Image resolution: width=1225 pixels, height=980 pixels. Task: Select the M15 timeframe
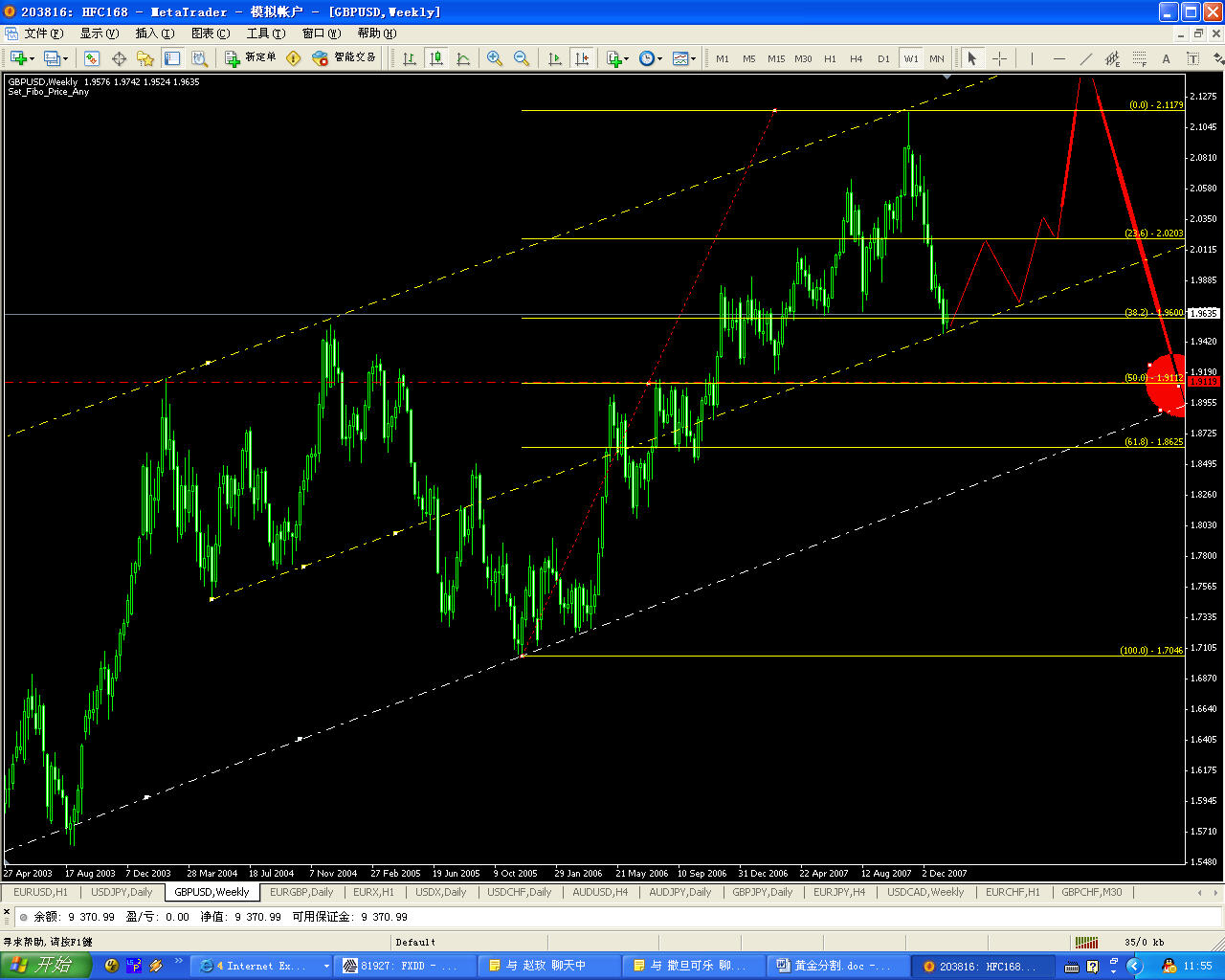[776, 58]
